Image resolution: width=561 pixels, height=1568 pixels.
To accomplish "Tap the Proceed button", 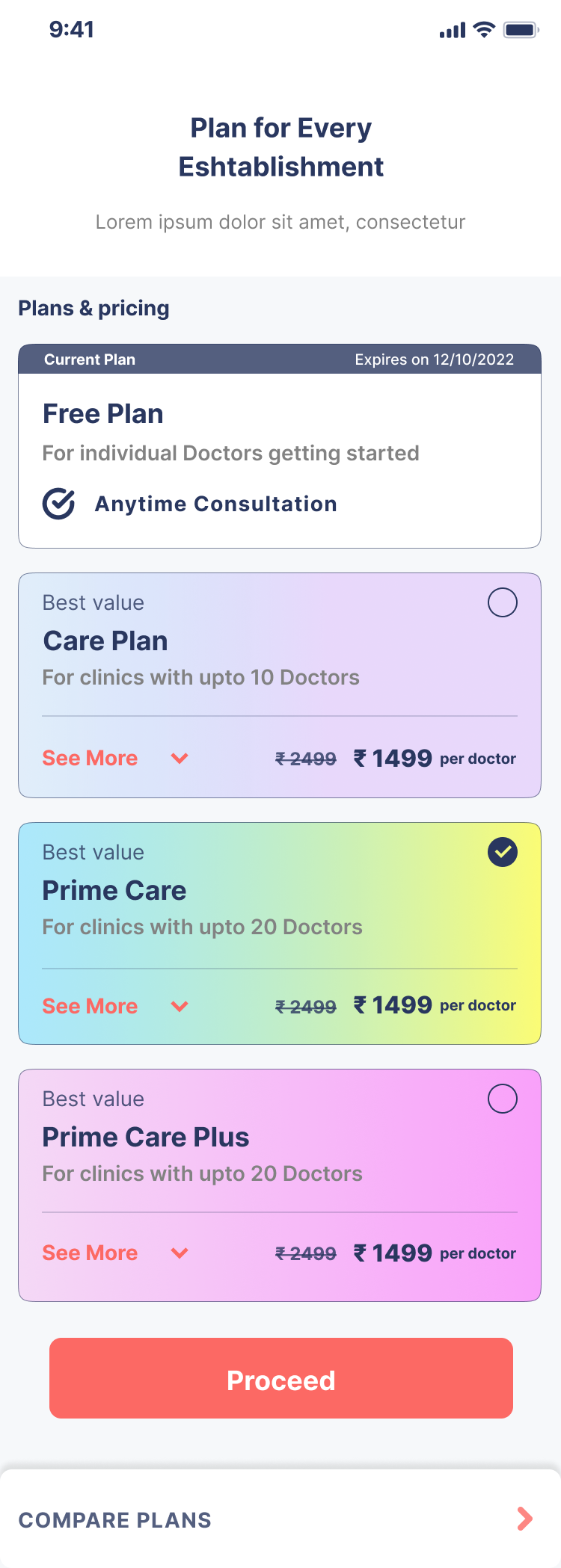I will 281,1378.
